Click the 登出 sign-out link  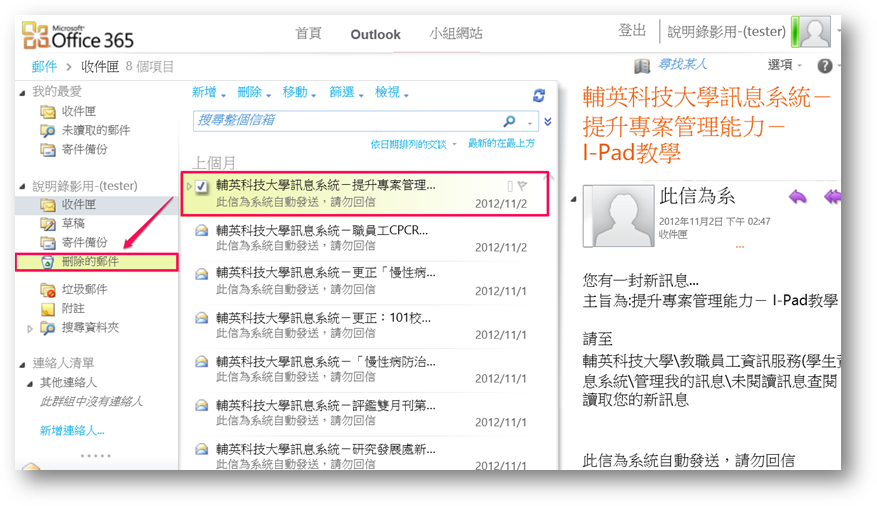pyautogui.click(x=632, y=30)
